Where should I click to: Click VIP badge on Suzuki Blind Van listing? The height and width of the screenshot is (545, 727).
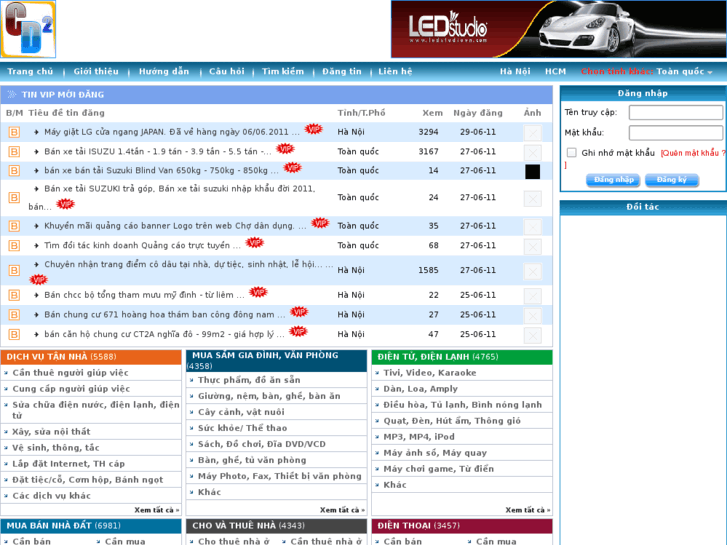[292, 167]
